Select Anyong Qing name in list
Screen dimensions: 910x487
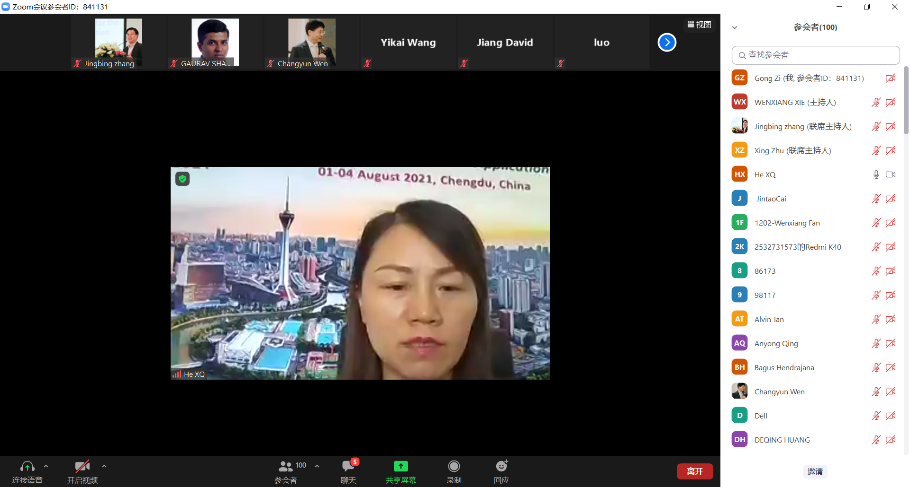tap(776, 344)
